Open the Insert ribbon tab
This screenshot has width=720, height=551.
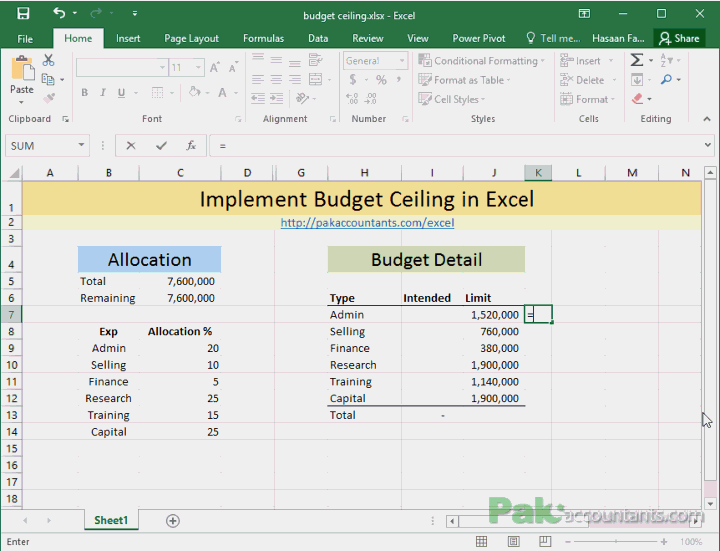pos(128,39)
